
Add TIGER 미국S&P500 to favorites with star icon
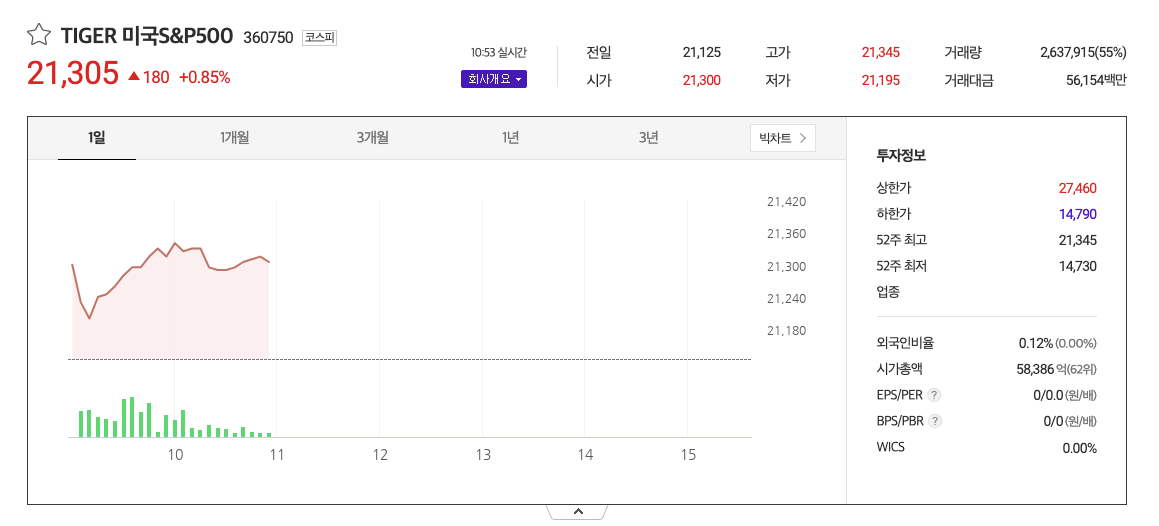point(38,35)
